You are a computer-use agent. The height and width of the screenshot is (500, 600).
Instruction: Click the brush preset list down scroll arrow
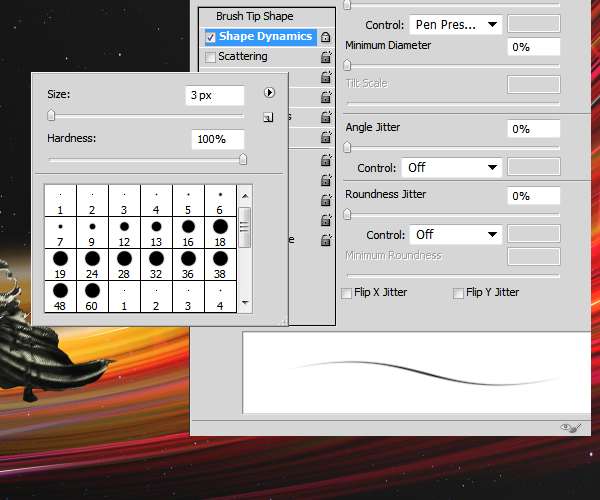(x=245, y=303)
